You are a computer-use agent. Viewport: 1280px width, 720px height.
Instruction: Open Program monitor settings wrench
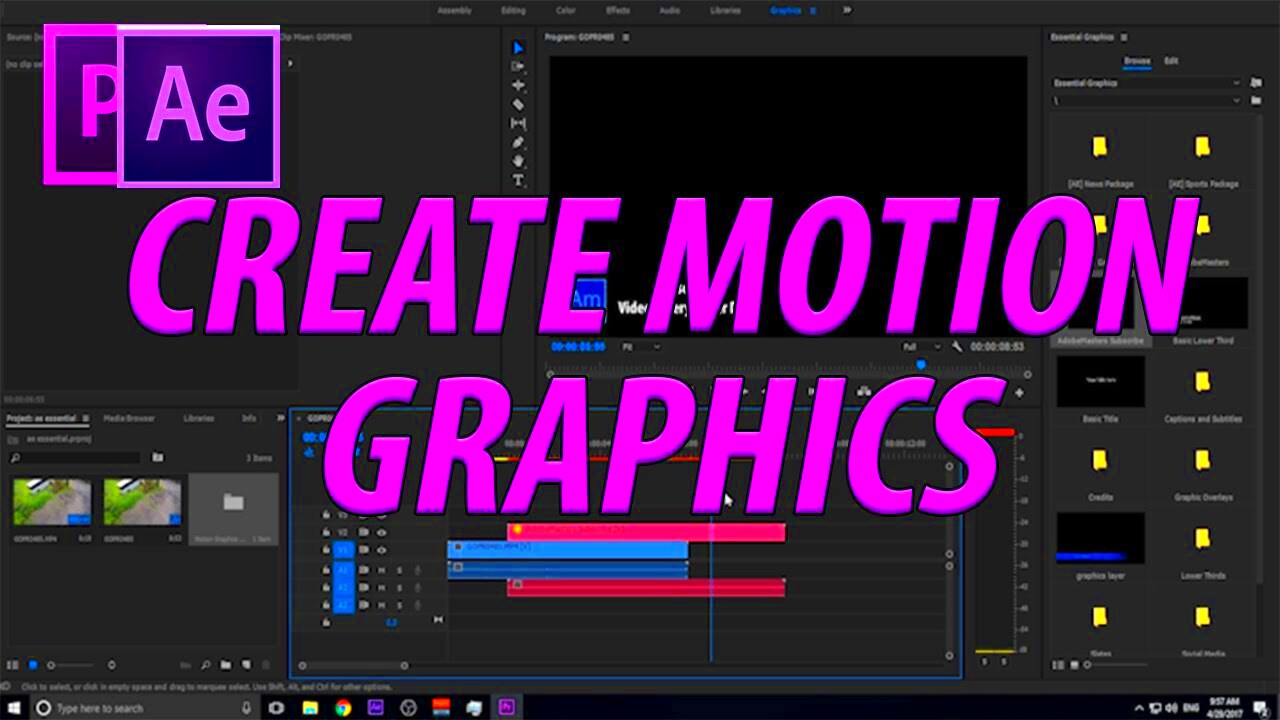957,347
